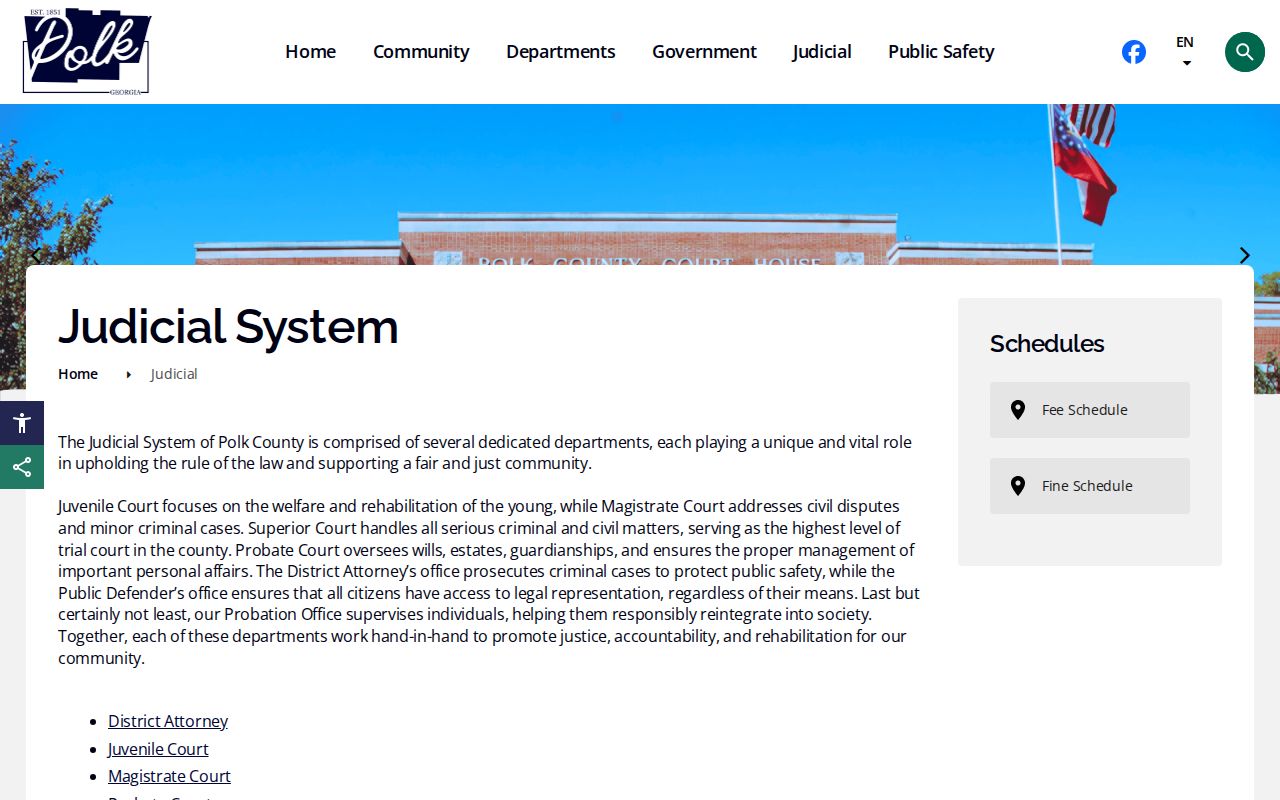Open the accessibility options widget

point(22,423)
